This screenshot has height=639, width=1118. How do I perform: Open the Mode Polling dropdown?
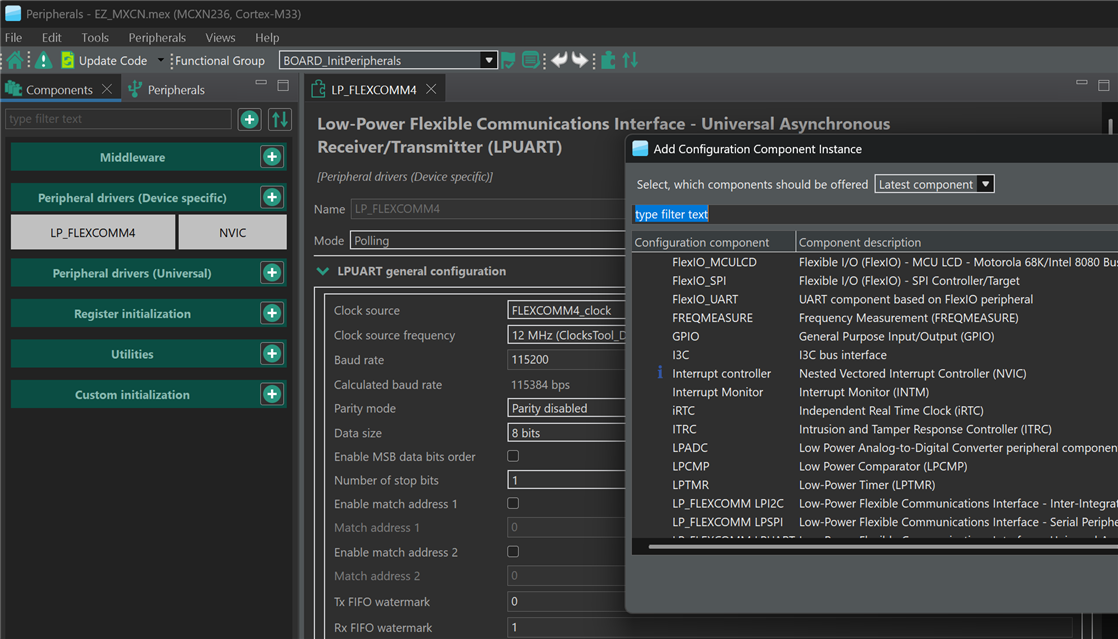[488, 240]
